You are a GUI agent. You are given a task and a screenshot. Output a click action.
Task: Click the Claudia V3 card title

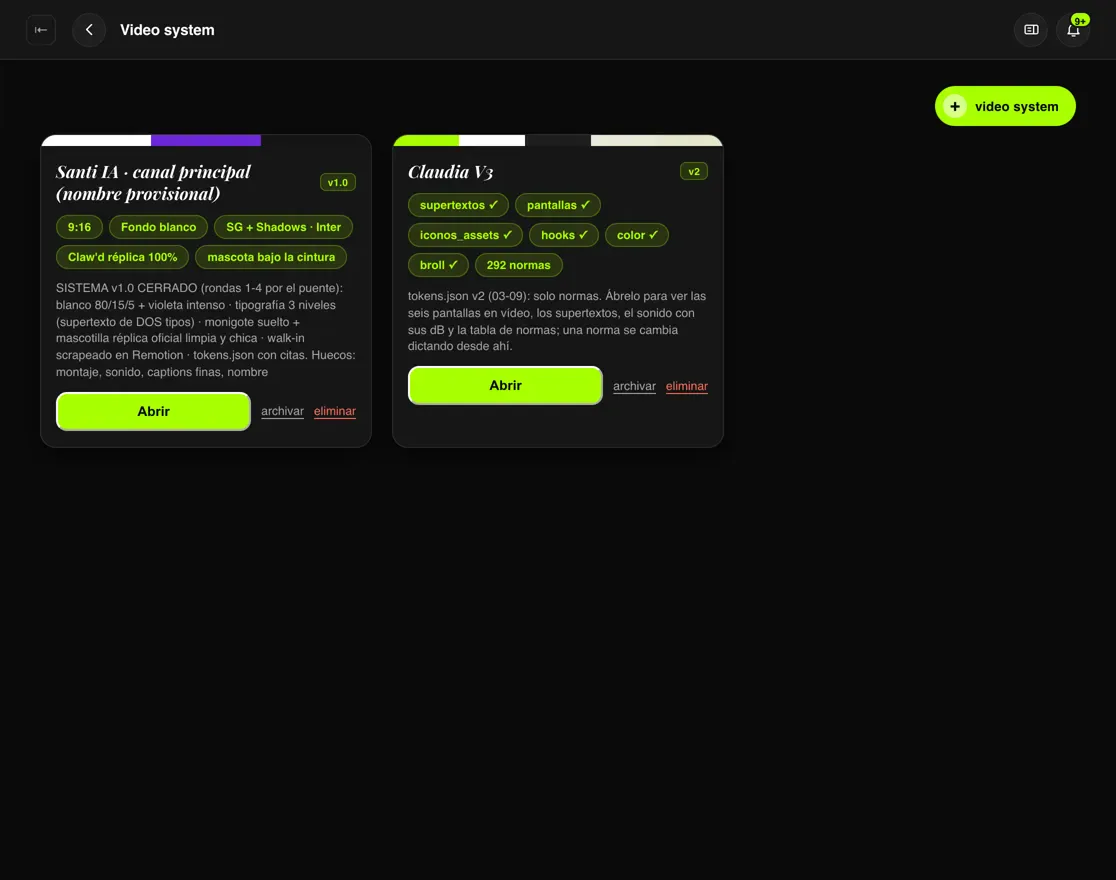pos(451,172)
